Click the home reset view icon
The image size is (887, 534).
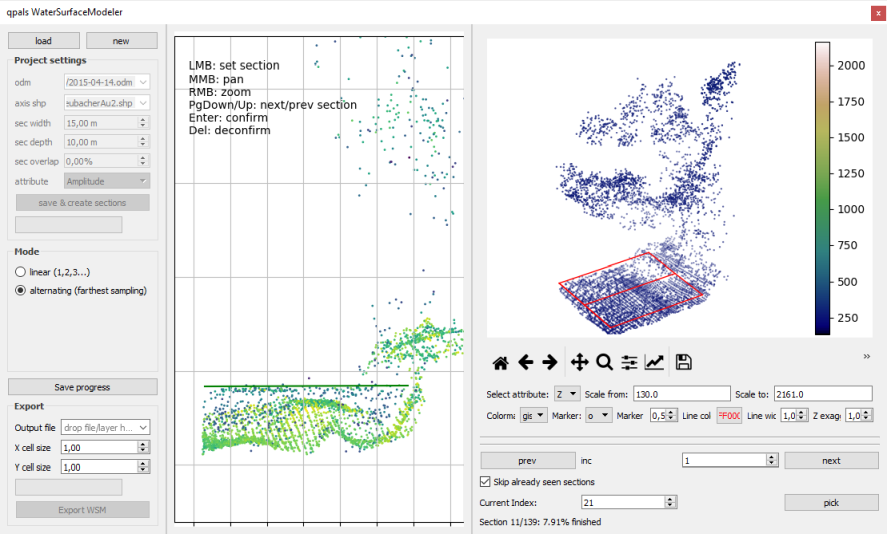(x=501, y=362)
